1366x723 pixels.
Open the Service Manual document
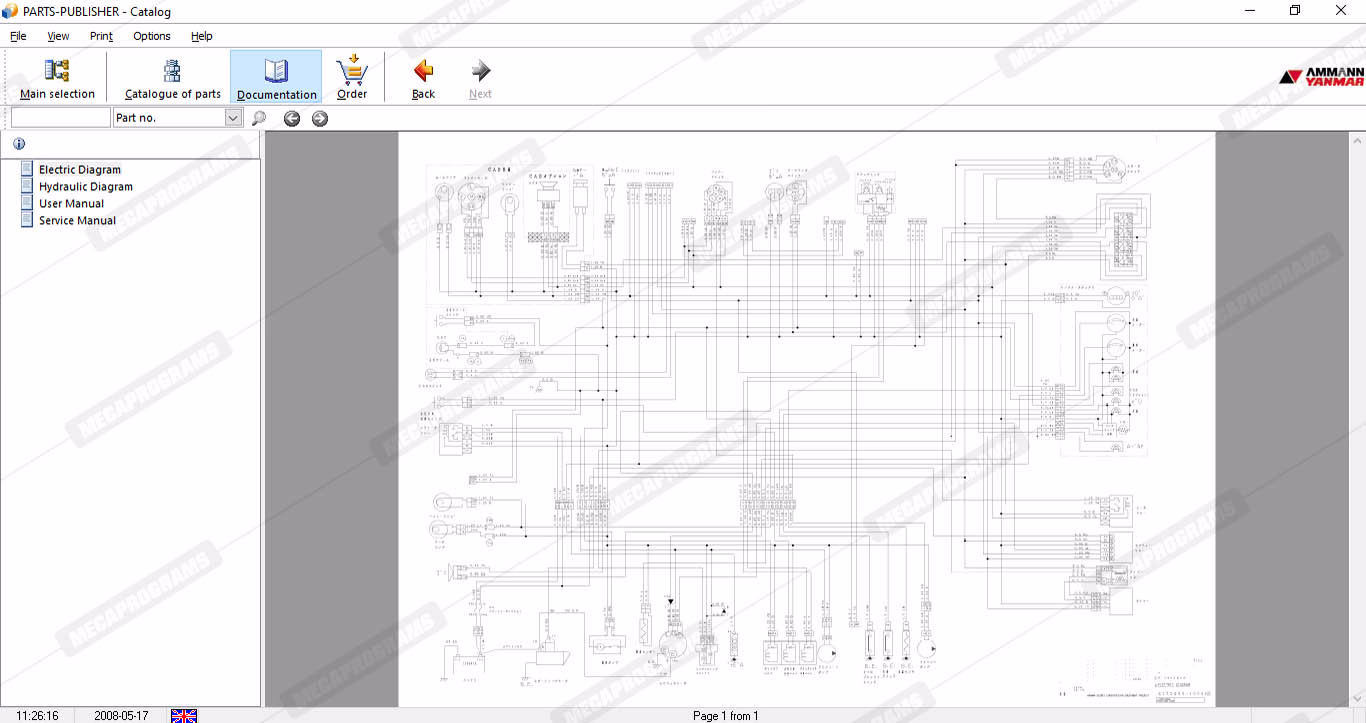[x=77, y=221]
